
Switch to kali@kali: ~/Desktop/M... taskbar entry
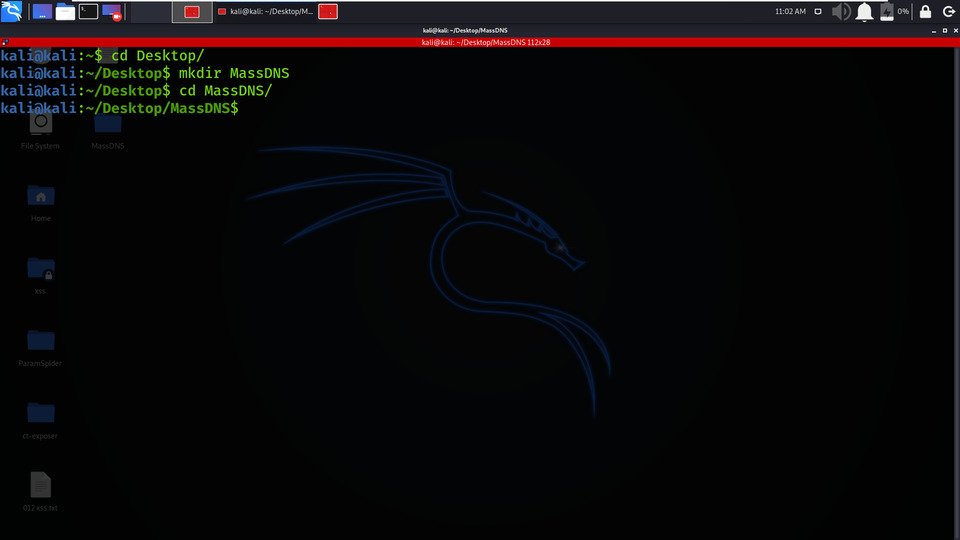tap(265, 12)
